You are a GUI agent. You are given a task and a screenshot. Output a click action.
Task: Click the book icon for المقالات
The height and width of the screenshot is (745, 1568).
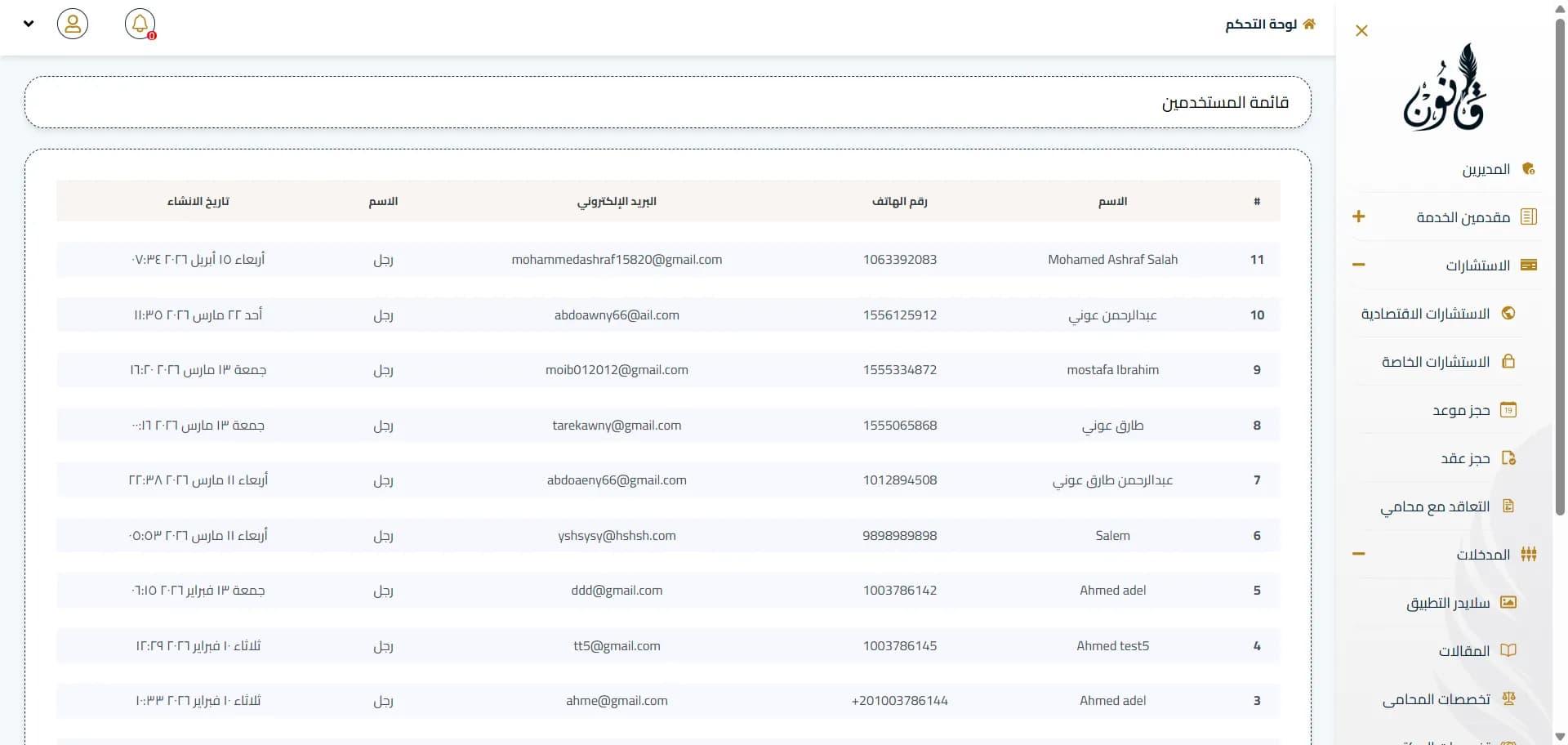pos(1508,650)
